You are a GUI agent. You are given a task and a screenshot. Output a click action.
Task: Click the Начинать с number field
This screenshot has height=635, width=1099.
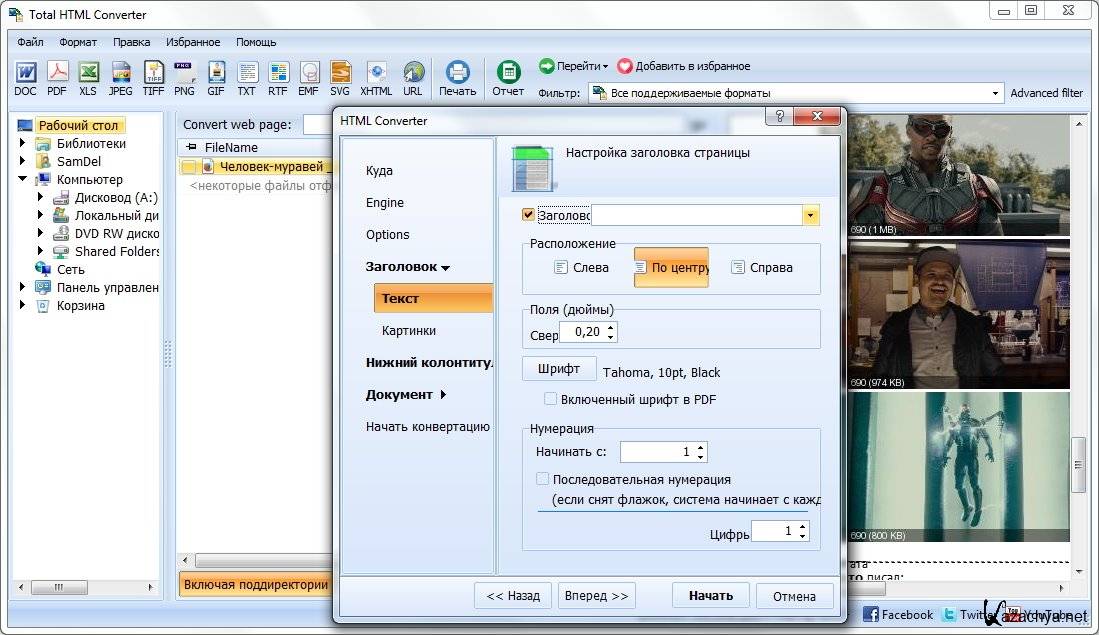(655, 452)
